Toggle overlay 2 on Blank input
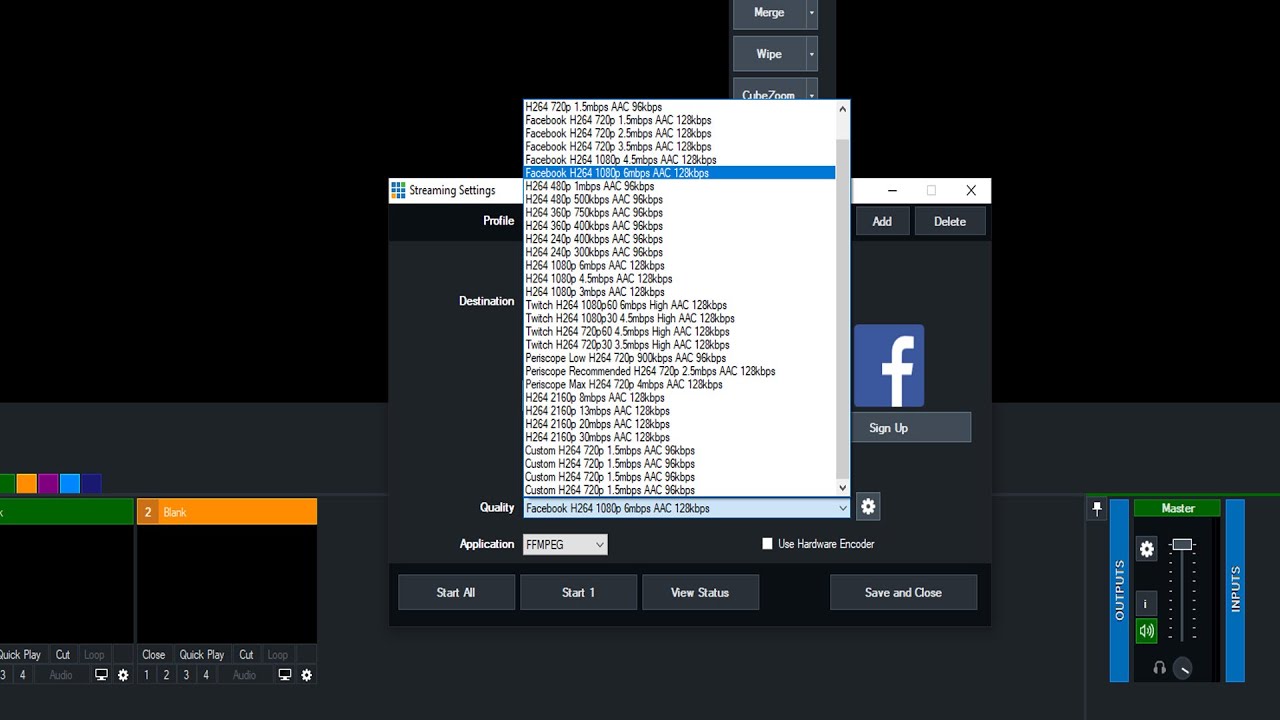 [x=166, y=675]
